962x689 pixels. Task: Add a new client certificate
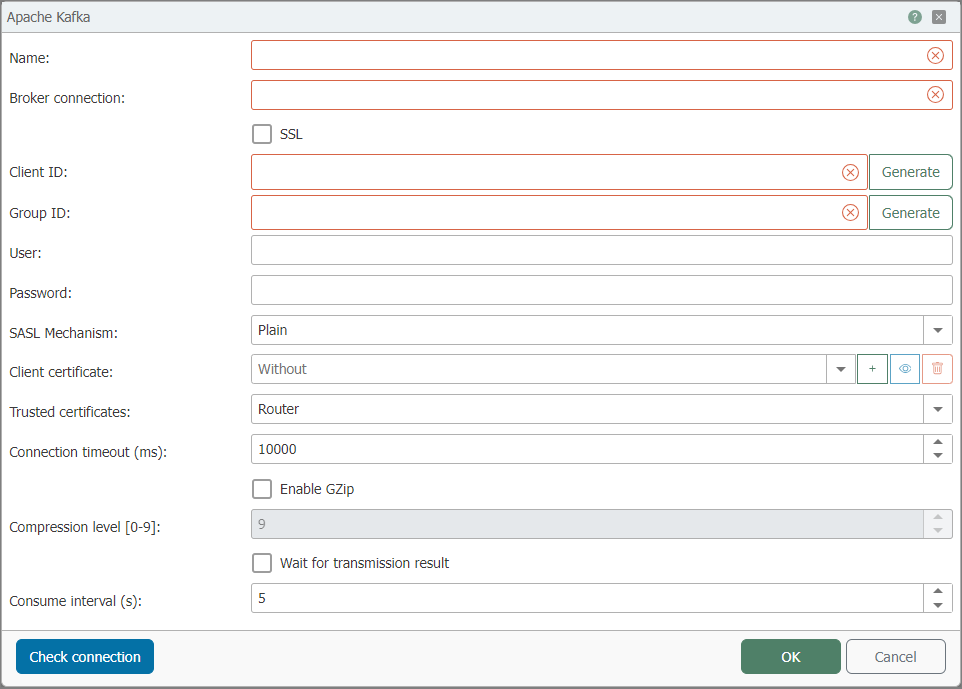coord(872,369)
